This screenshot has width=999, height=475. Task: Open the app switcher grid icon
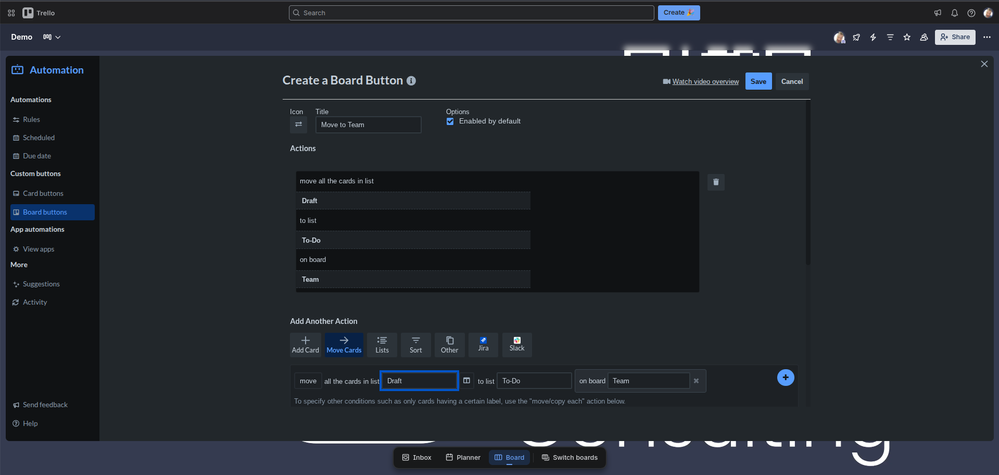click(11, 13)
